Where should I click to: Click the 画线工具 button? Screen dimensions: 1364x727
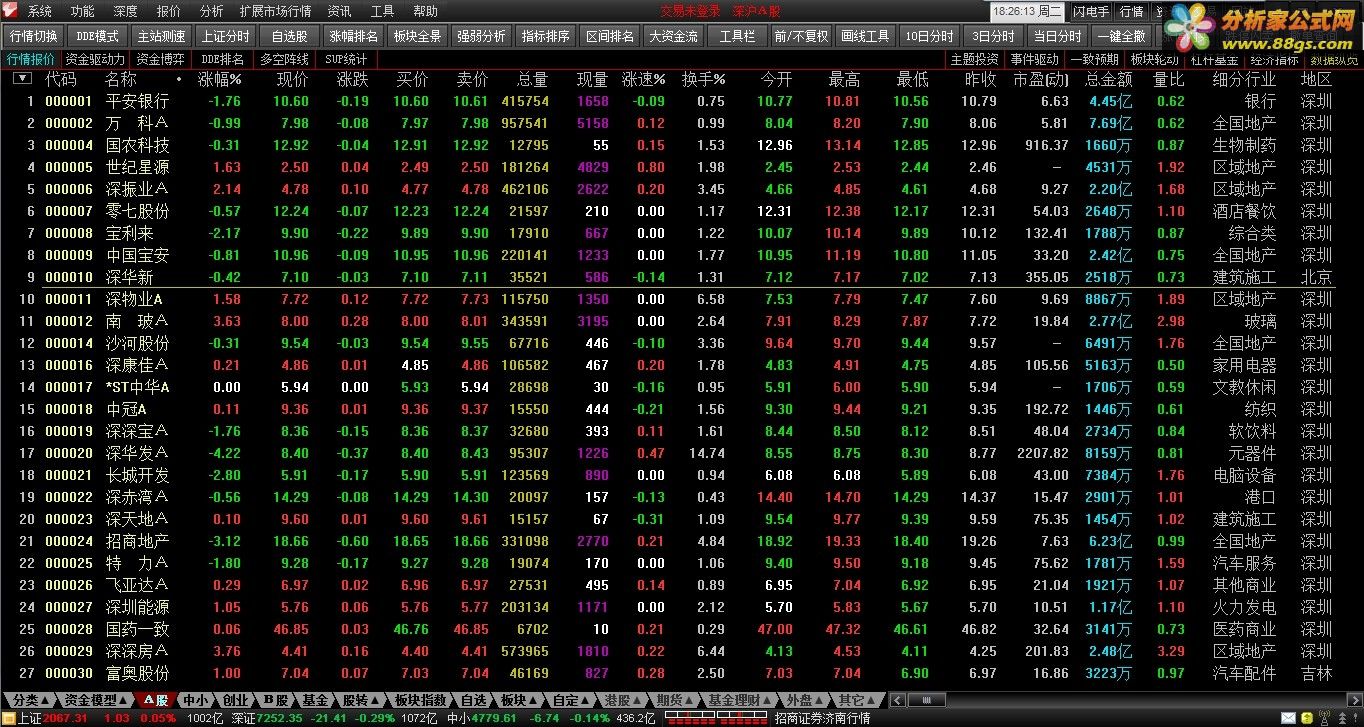pyautogui.click(x=865, y=36)
